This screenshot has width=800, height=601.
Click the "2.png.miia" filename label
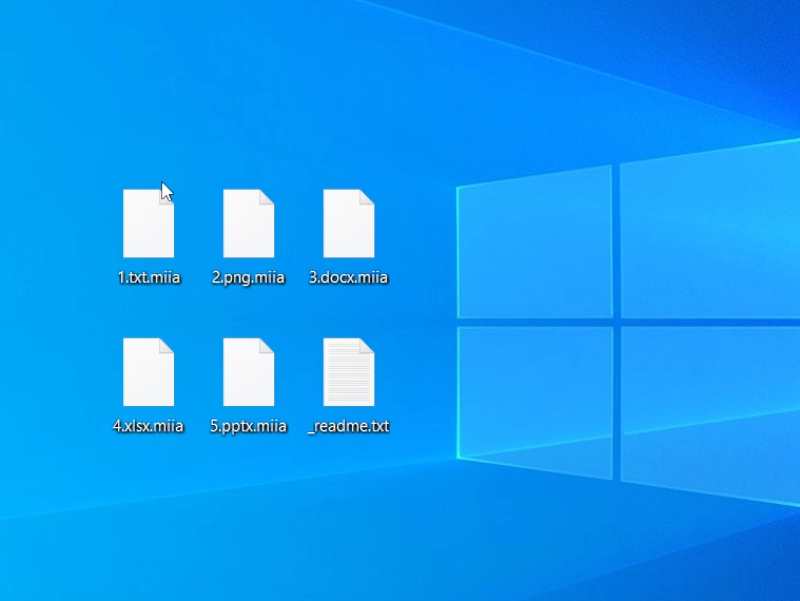click(x=248, y=278)
